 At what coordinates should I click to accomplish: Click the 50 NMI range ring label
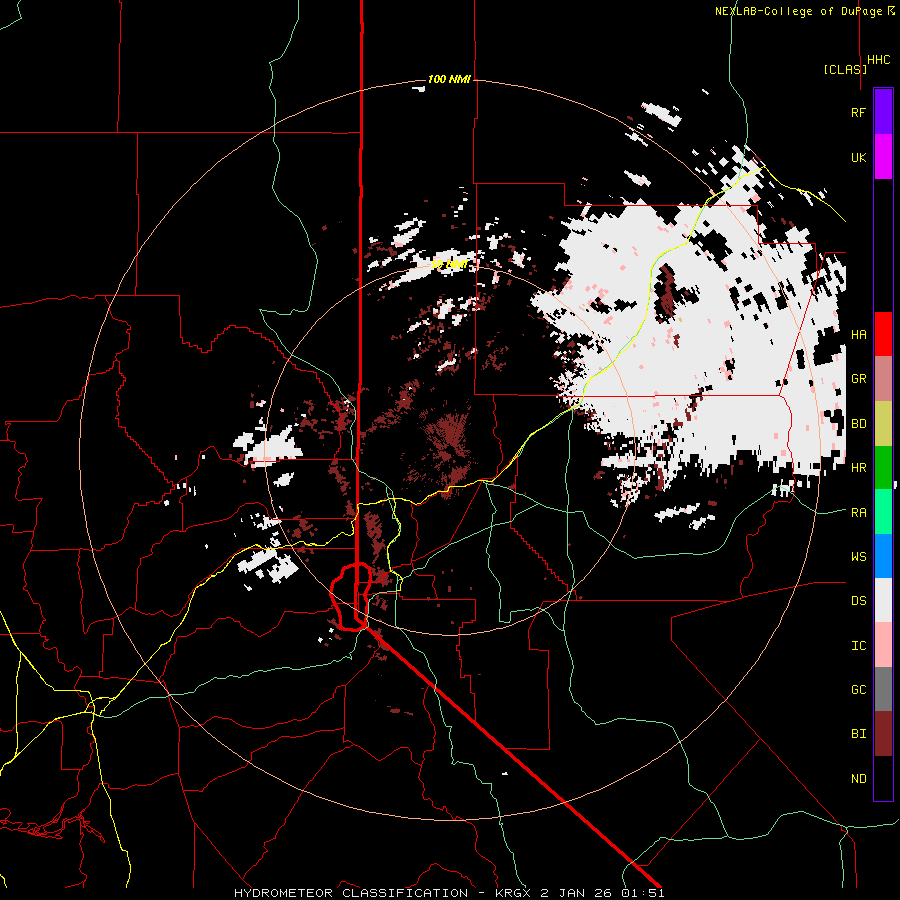coord(449,265)
